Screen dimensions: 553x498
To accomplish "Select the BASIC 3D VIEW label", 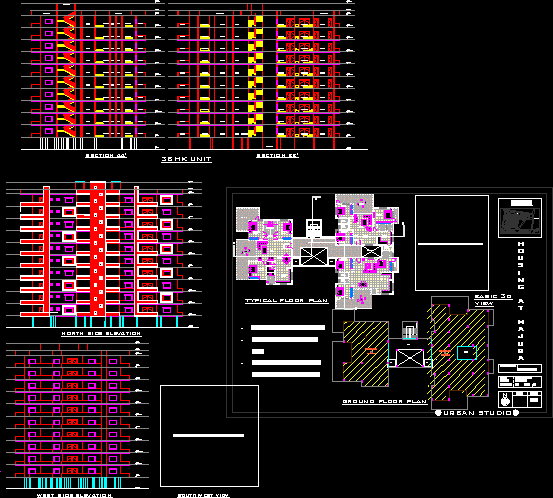I will pyautogui.click(x=493, y=300).
